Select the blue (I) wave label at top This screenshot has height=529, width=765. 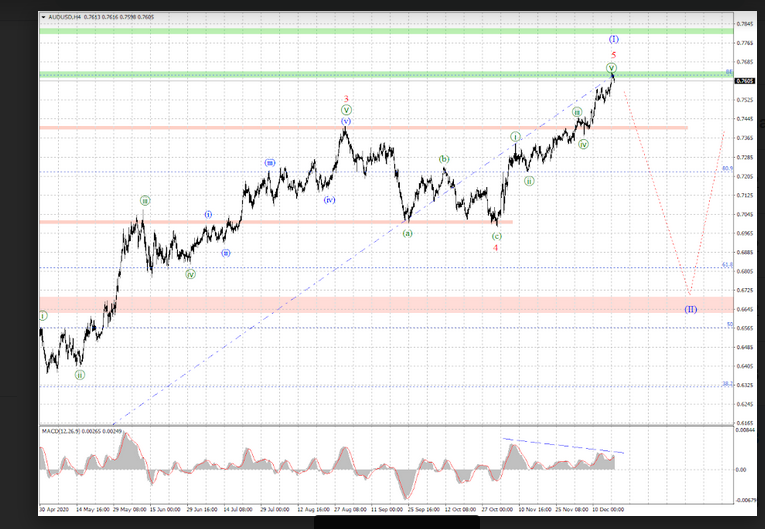(613, 39)
